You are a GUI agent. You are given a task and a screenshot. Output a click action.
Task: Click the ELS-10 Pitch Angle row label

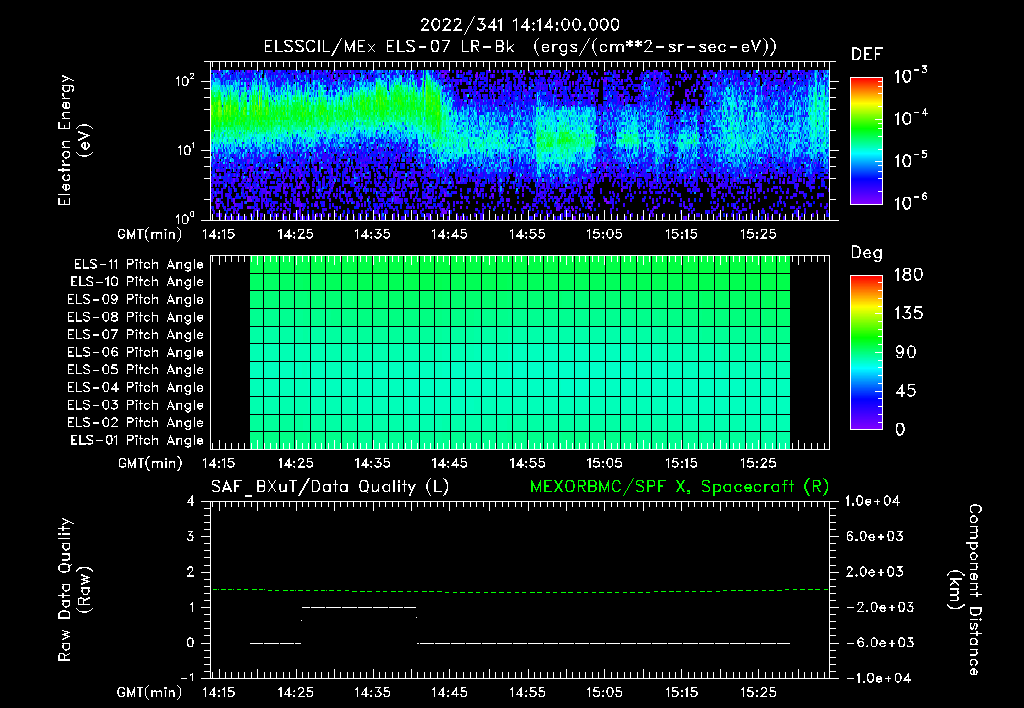(x=137, y=282)
